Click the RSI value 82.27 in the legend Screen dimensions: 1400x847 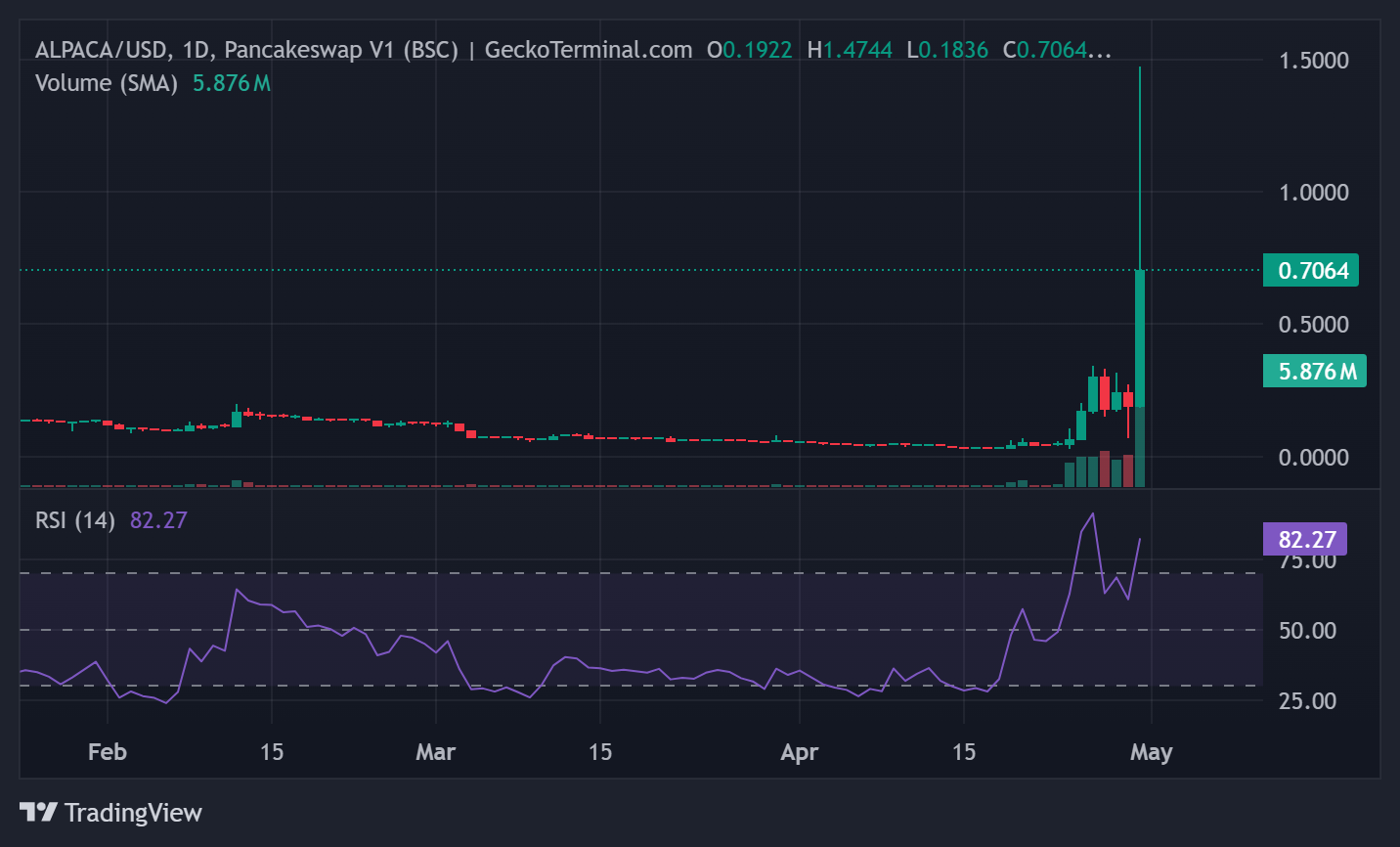[158, 520]
